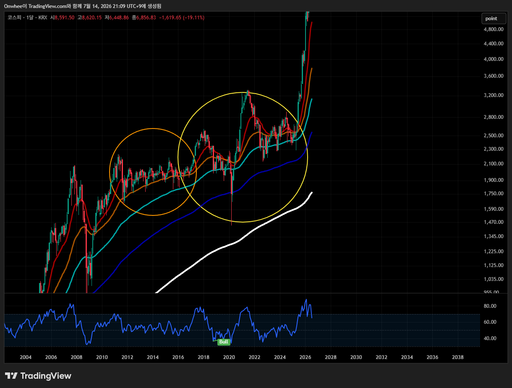Click the '4,800.00' price axis label

coord(494,29)
